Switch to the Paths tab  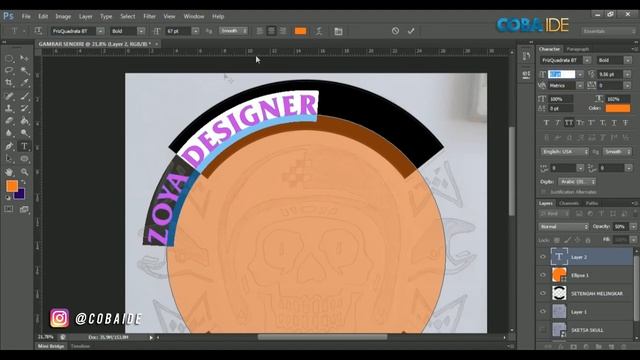click(592, 203)
